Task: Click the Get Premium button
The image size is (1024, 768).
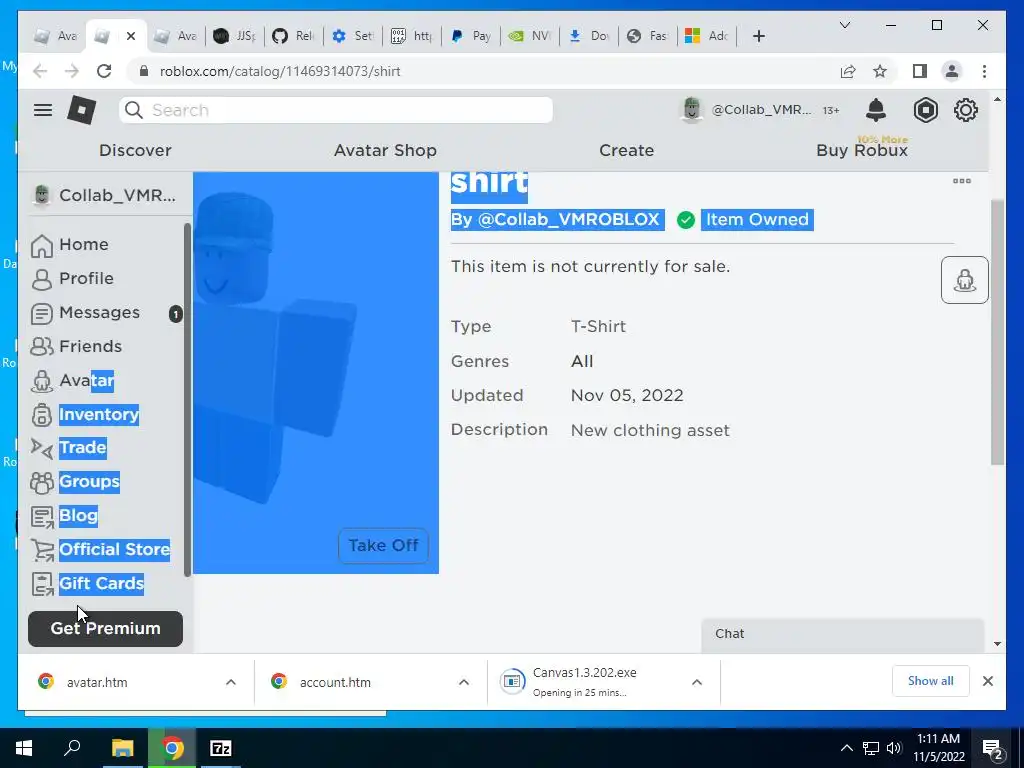Action: tap(105, 628)
